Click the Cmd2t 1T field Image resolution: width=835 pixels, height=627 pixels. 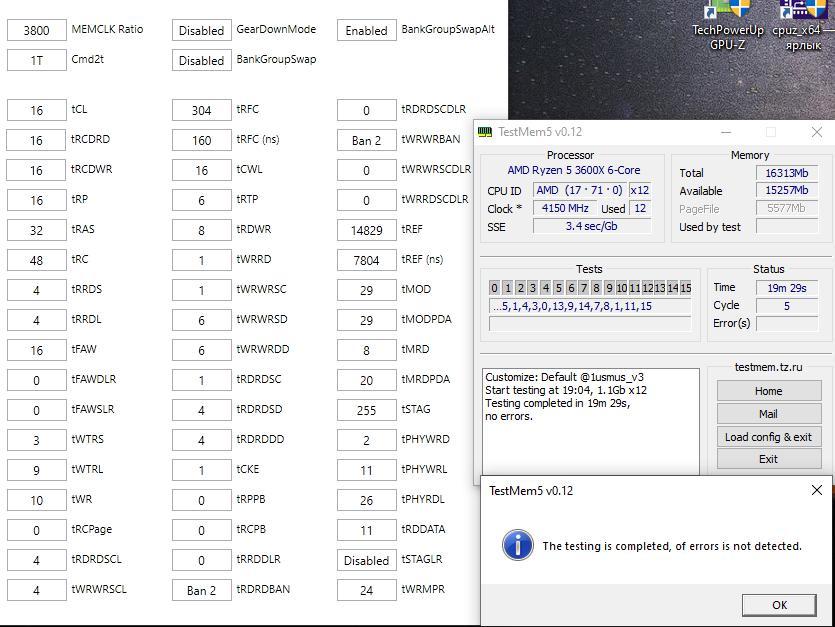pos(37,60)
